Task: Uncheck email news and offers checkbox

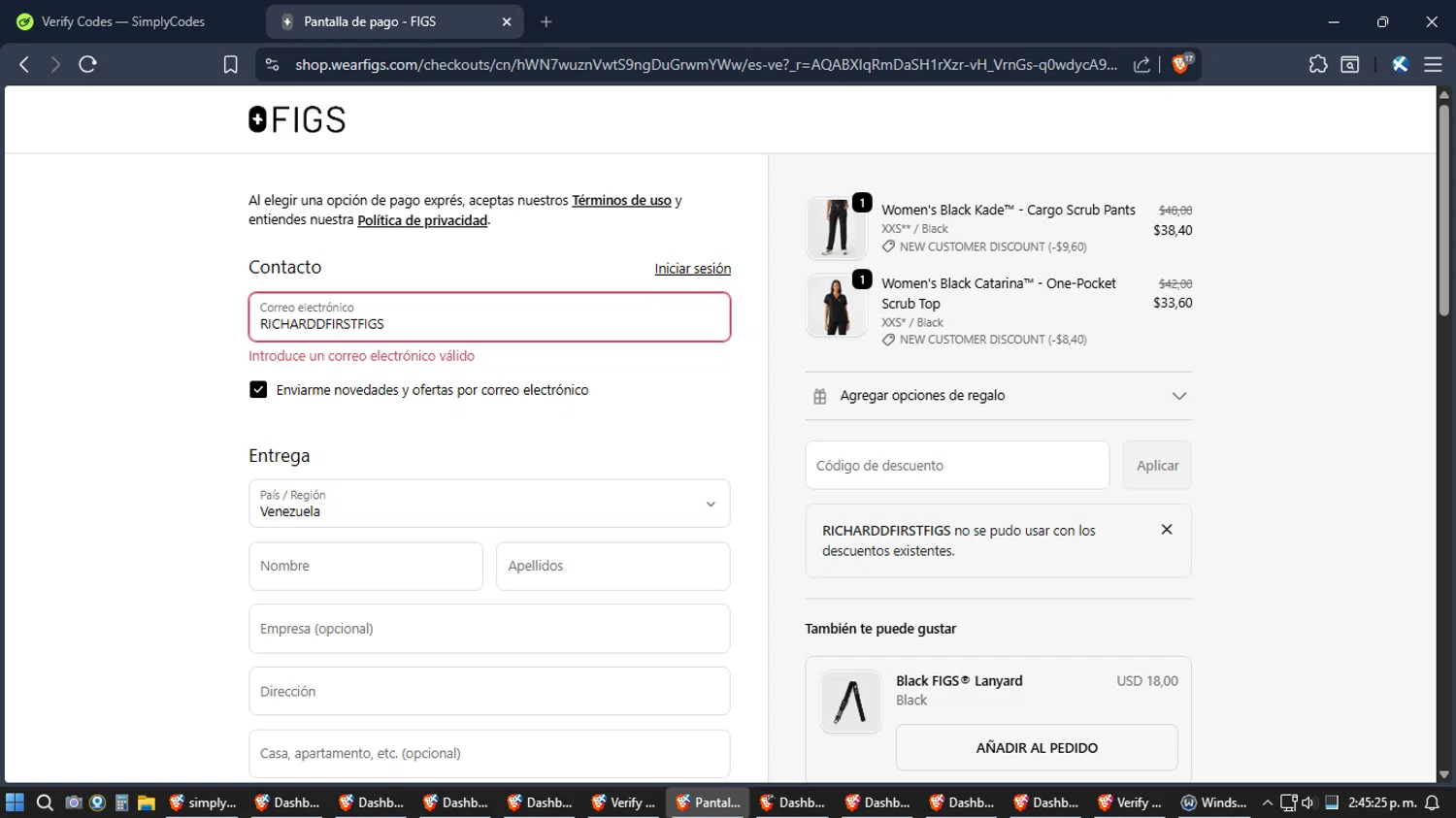Action: [x=258, y=390]
